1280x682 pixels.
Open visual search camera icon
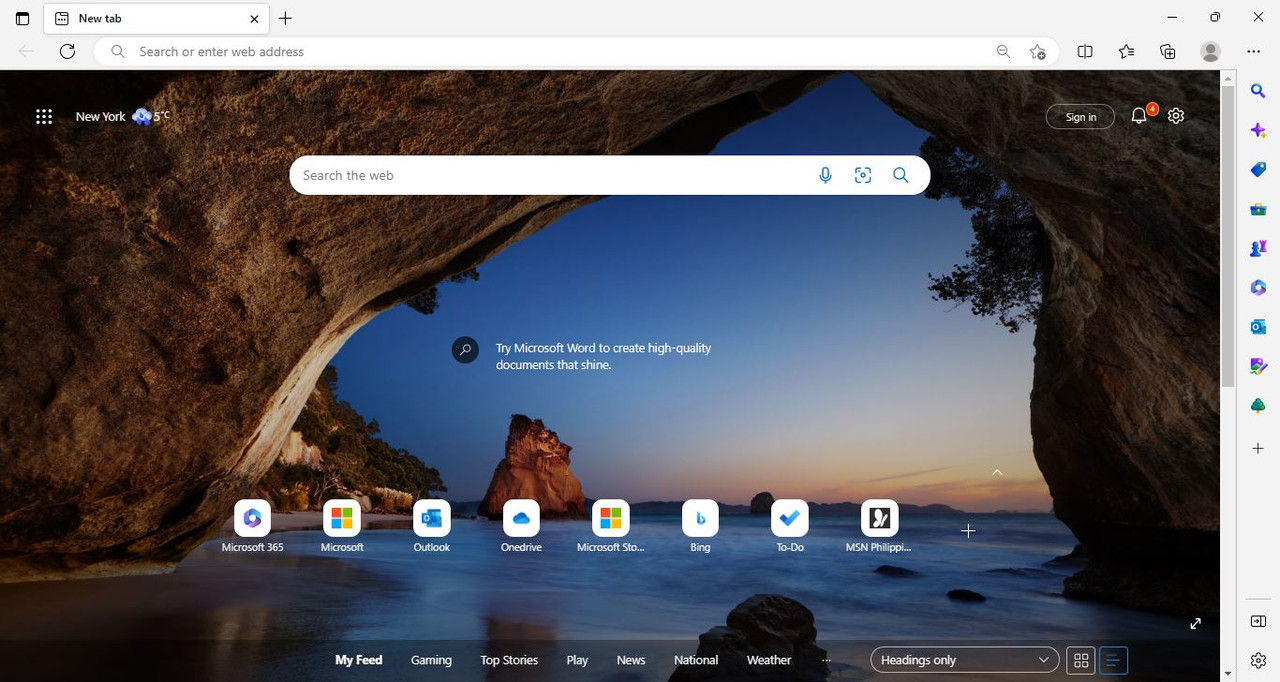pos(863,175)
